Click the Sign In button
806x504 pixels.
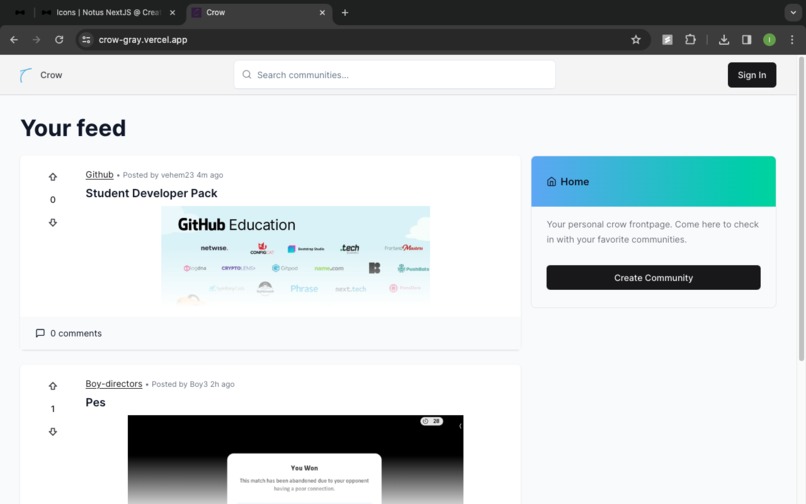click(752, 75)
